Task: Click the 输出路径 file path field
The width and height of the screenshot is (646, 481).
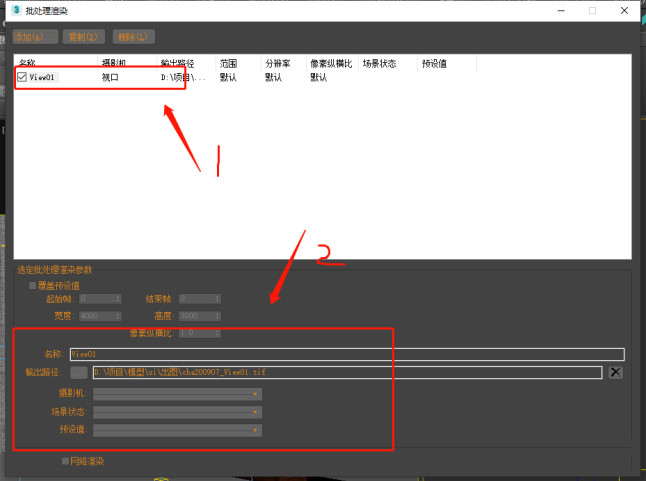Action: tap(347, 372)
